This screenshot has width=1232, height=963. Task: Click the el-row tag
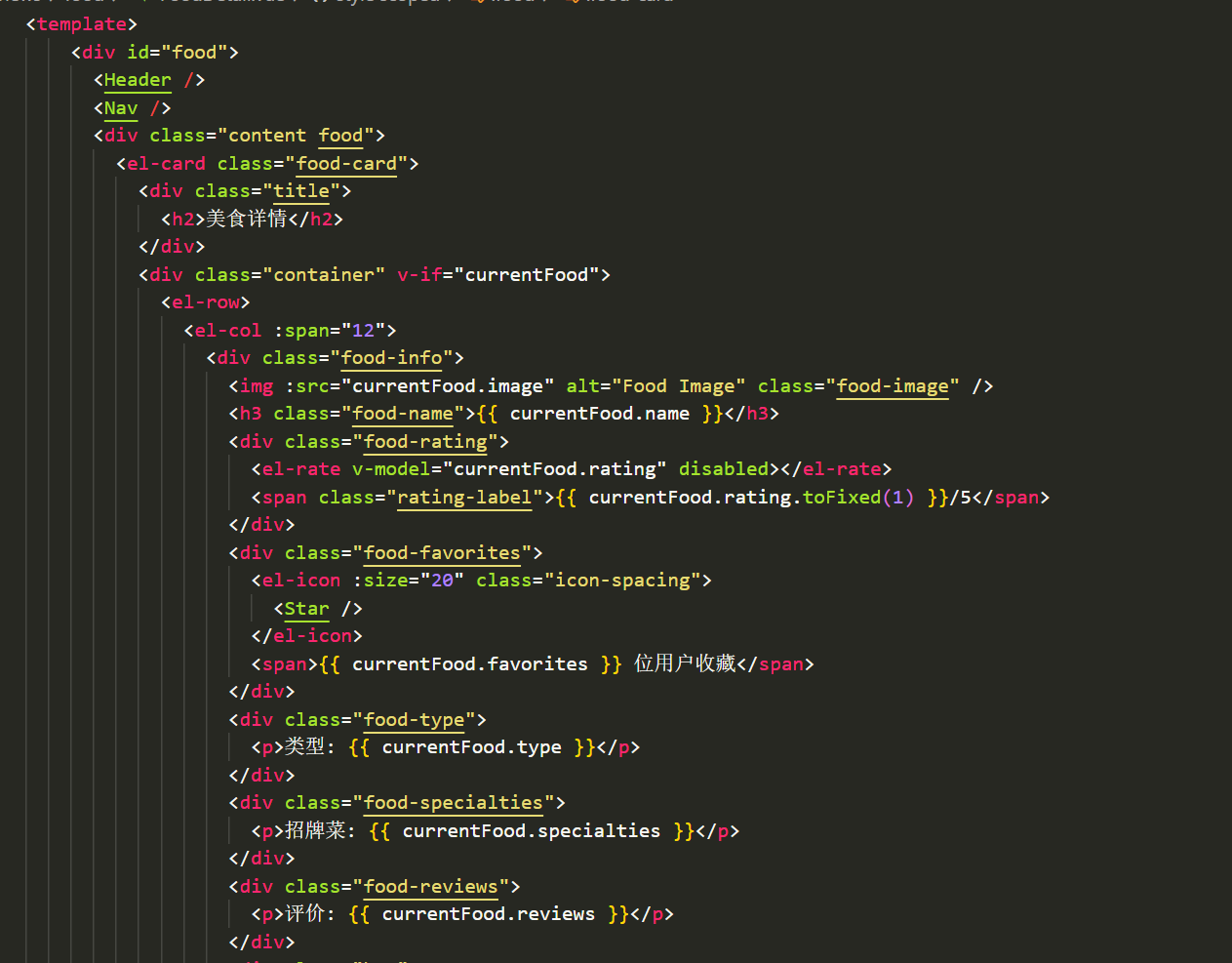(206, 302)
